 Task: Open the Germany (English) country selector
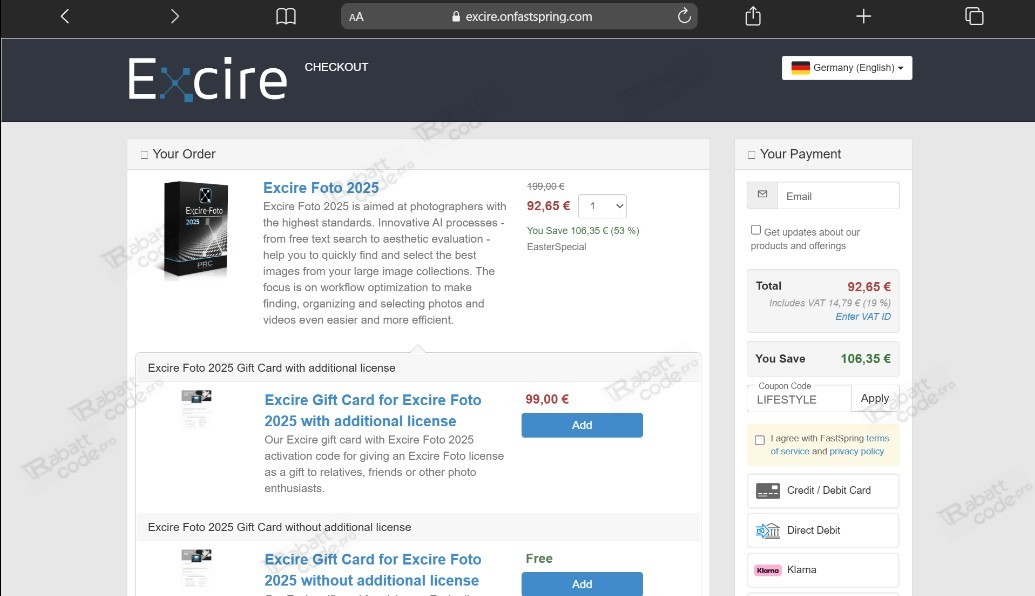[847, 68]
